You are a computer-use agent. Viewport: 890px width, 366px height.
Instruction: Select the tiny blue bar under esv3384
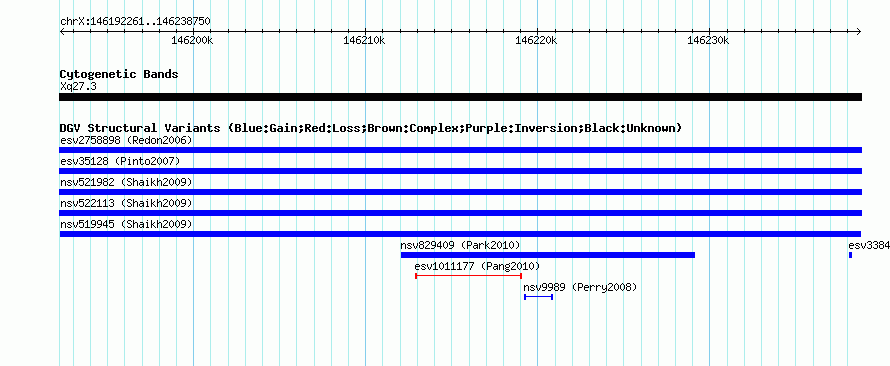850,255
